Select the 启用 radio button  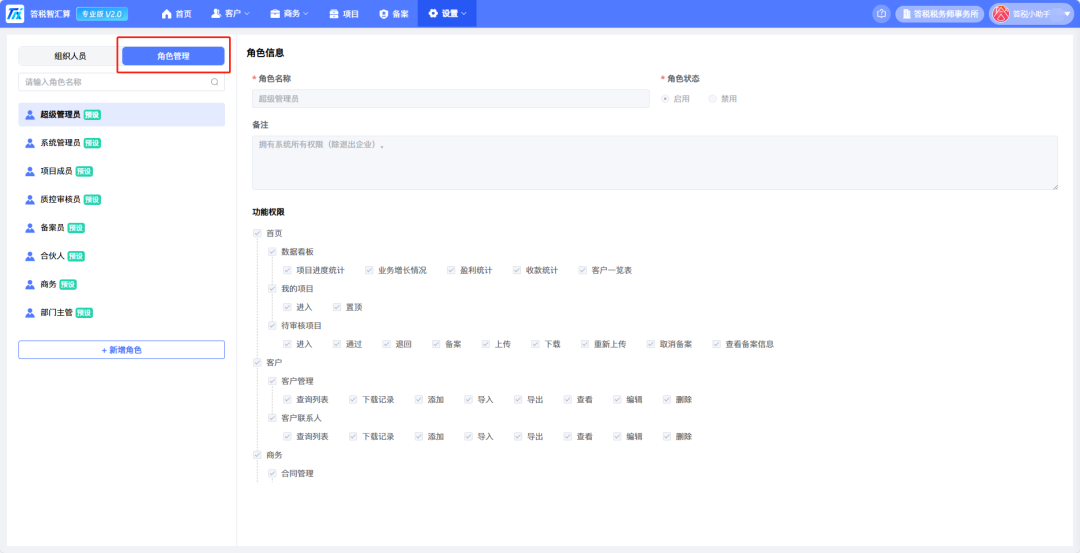pyautogui.click(x=665, y=98)
